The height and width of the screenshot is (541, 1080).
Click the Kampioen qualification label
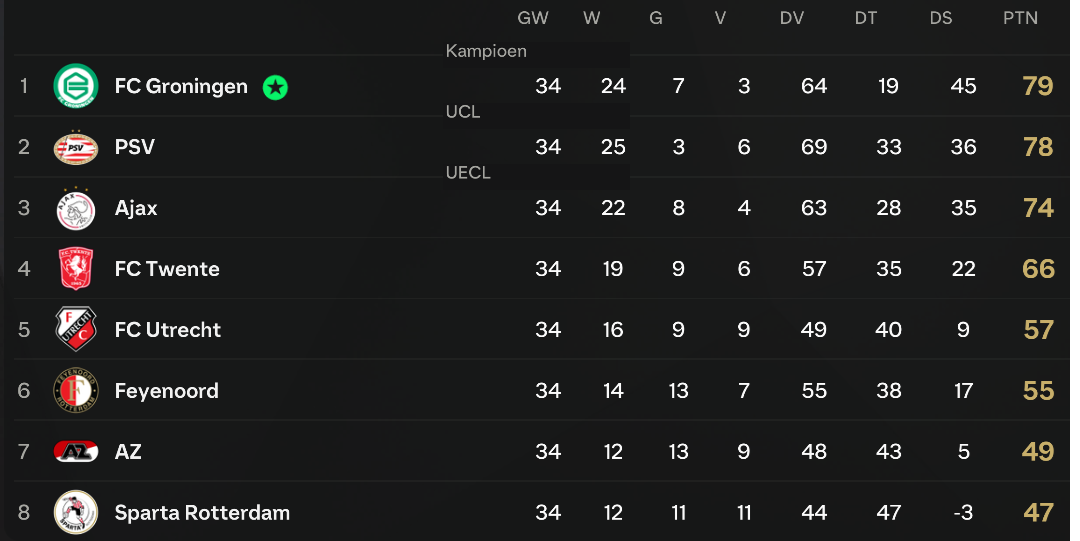[x=486, y=51]
